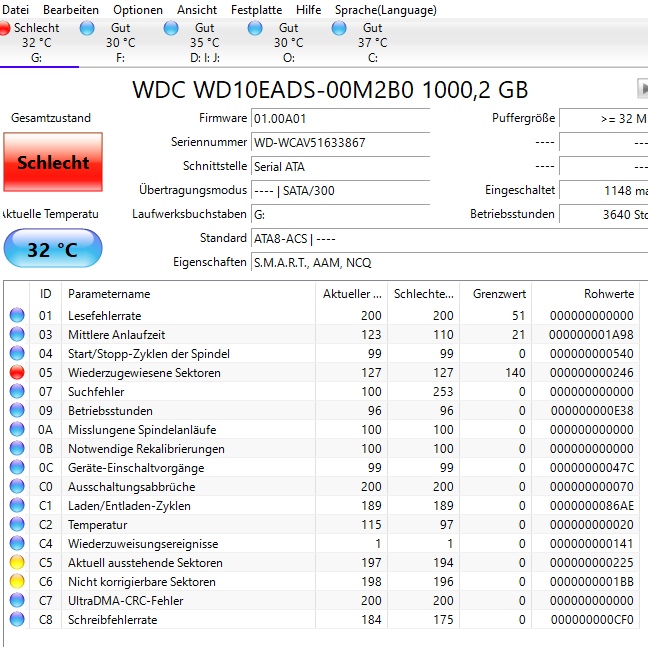The height and width of the screenshot is (647, 648).
Task: Open the Hilfe menu
Action: point(308,10)
